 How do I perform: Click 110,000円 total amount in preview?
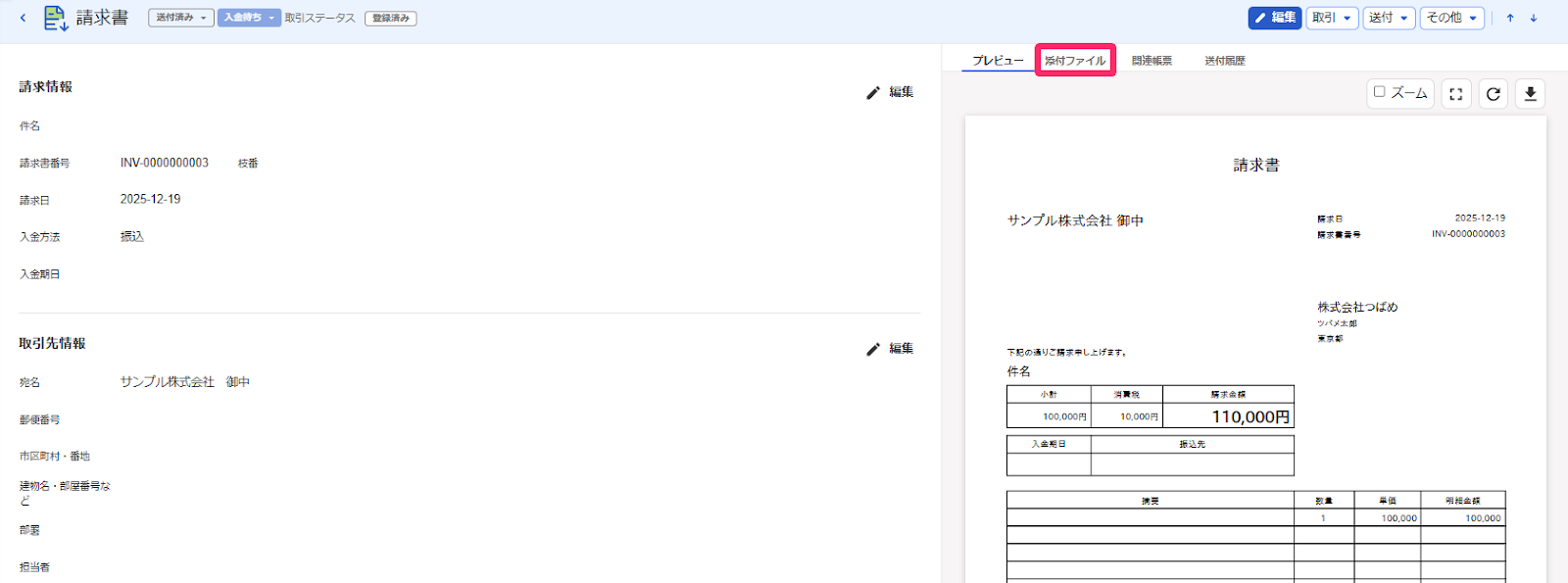pyautogui.click(x=1250, y=416)
